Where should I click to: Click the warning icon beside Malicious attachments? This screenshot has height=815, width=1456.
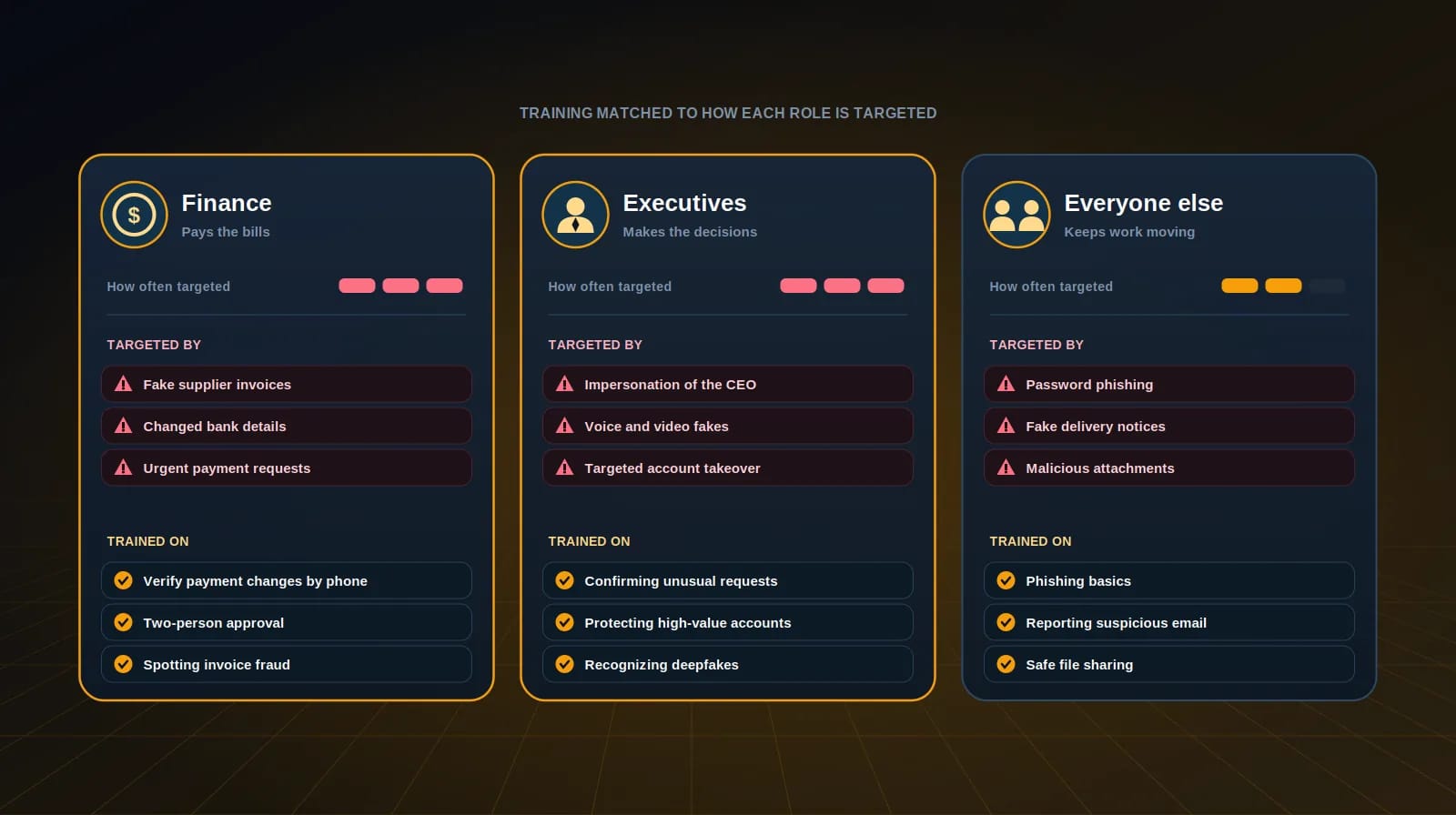click(1006, 468)
